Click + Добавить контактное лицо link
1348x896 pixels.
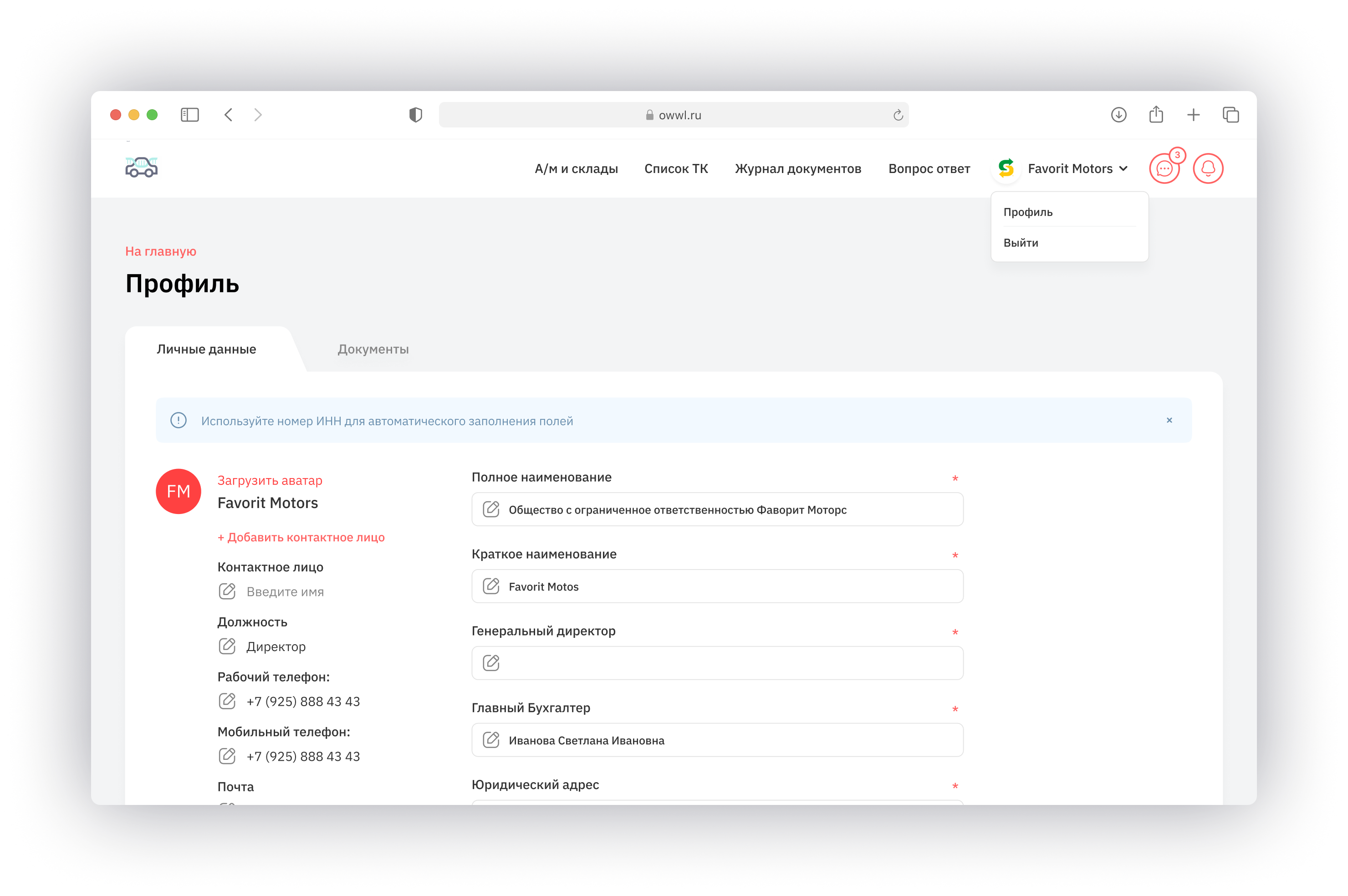click(x=301, y=537)
